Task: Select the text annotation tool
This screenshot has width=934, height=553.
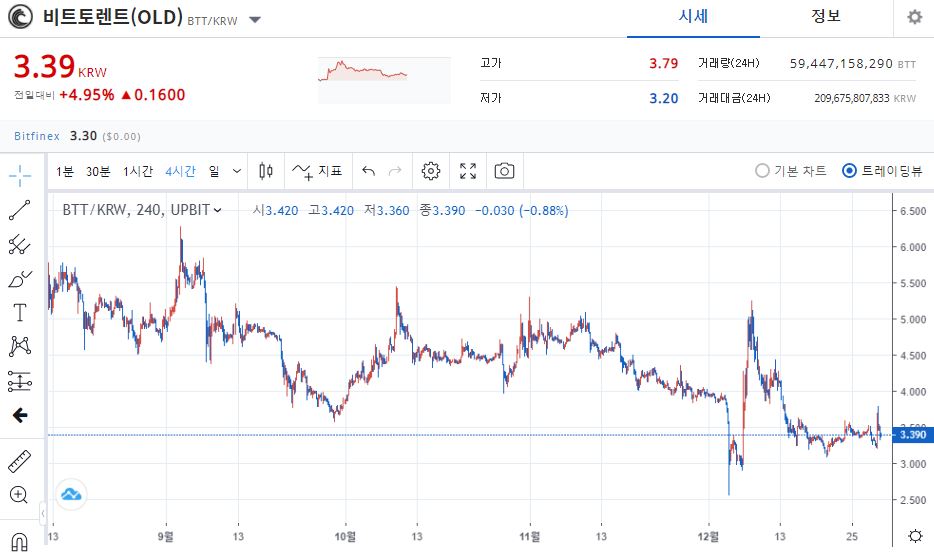Action: tap(20, 312)
